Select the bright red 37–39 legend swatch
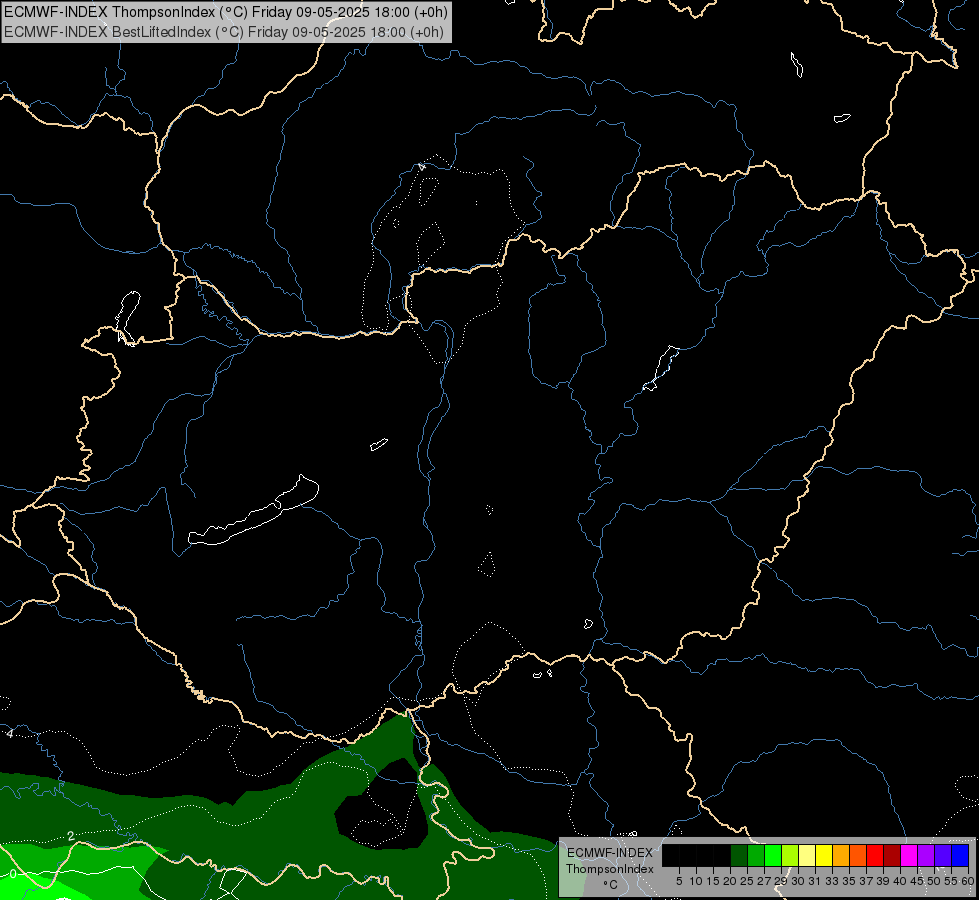Viewport: 979px width, 900px height. tap(875, 855)
